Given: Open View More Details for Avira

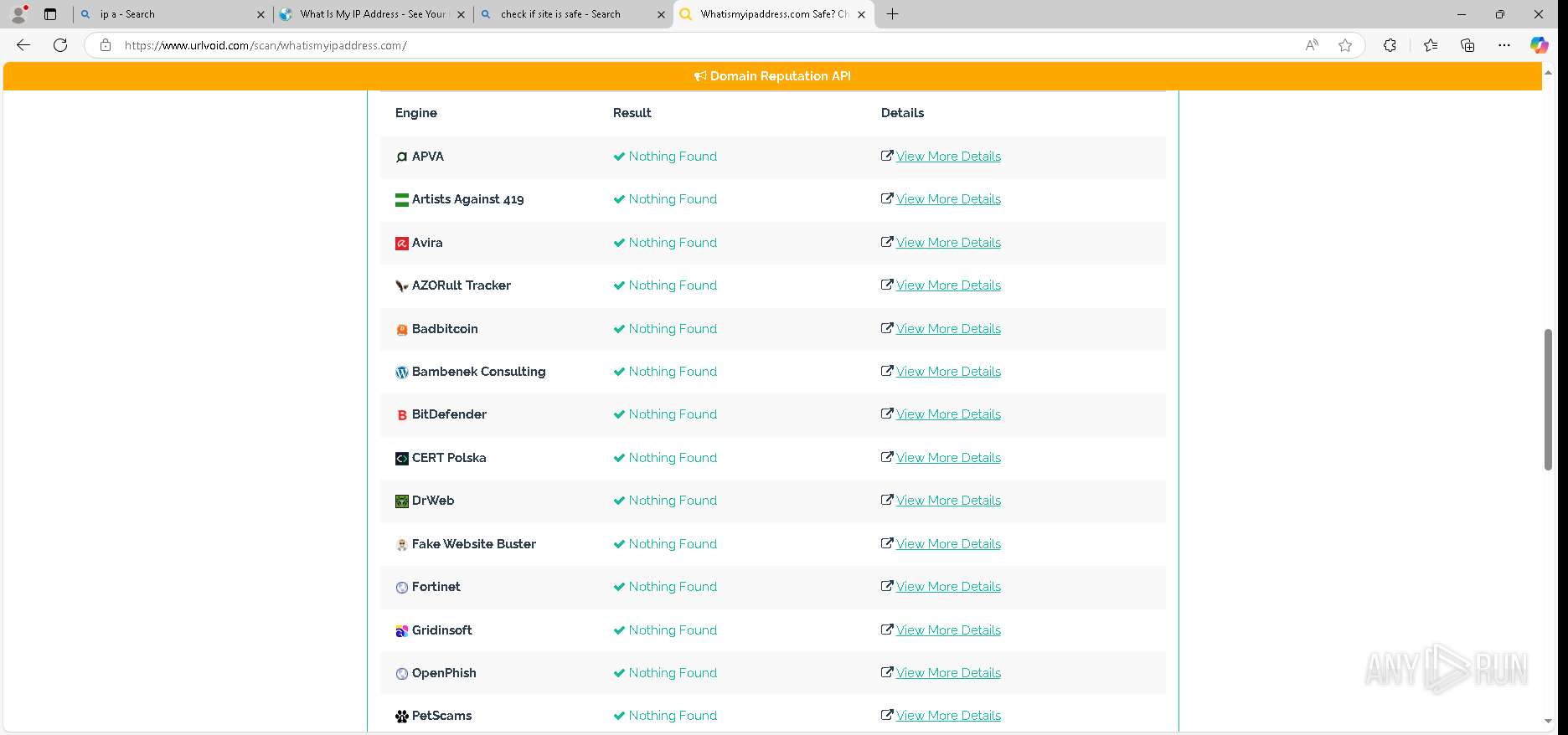Looking at the screenshot, I should [948, 243].
